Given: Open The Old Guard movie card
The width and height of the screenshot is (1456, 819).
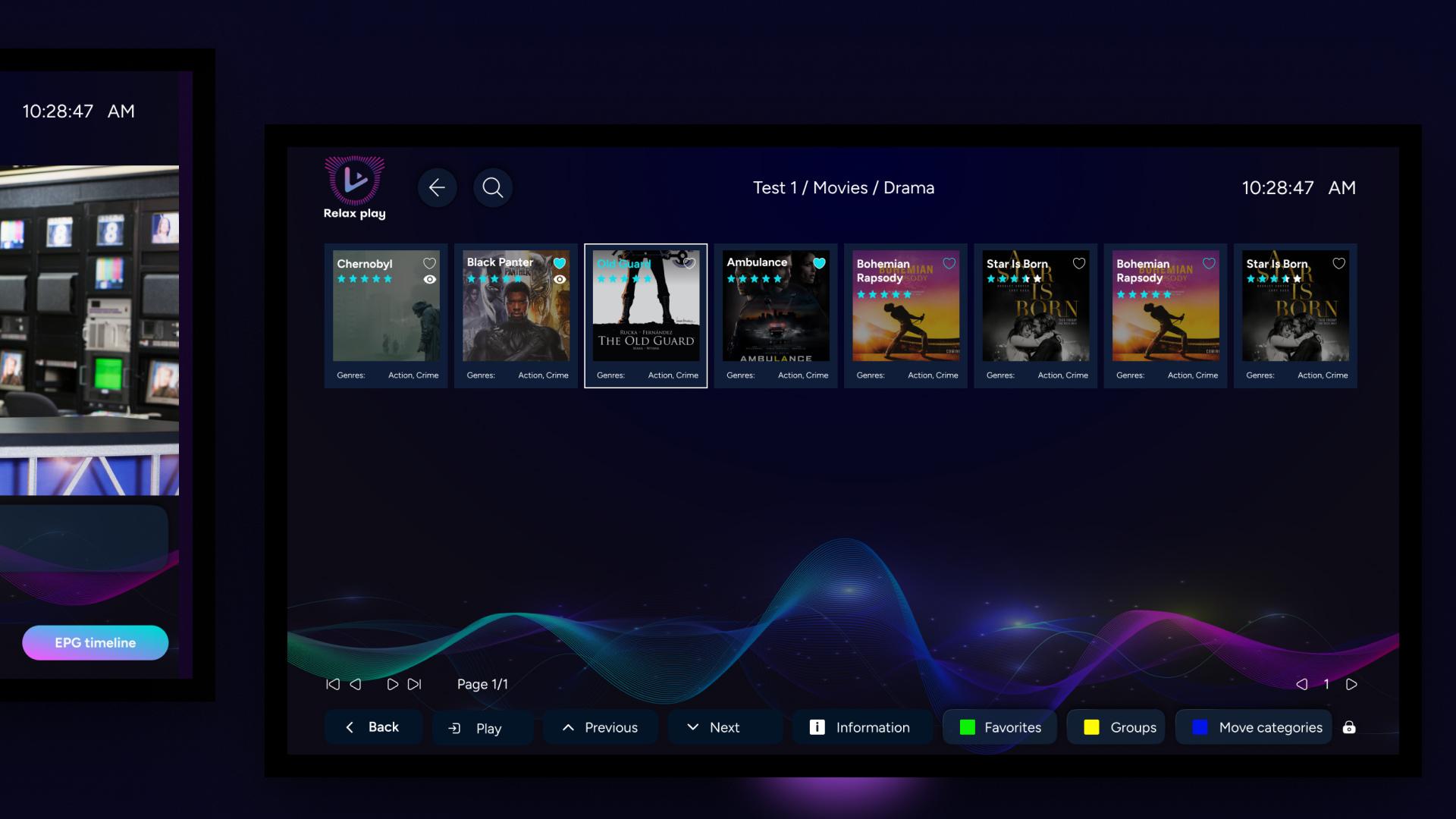Looking at the screenshot, I should pos(645,315).
